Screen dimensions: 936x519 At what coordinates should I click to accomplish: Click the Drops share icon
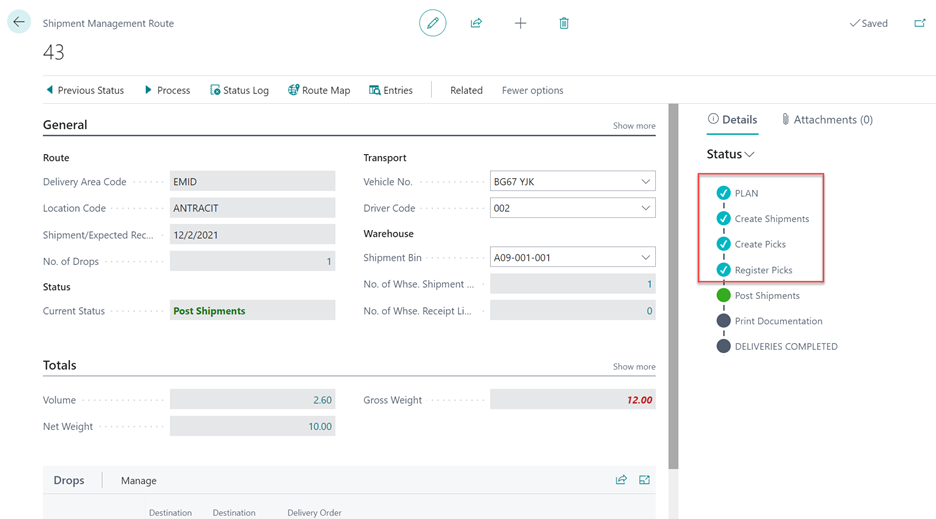pos(621,480)
